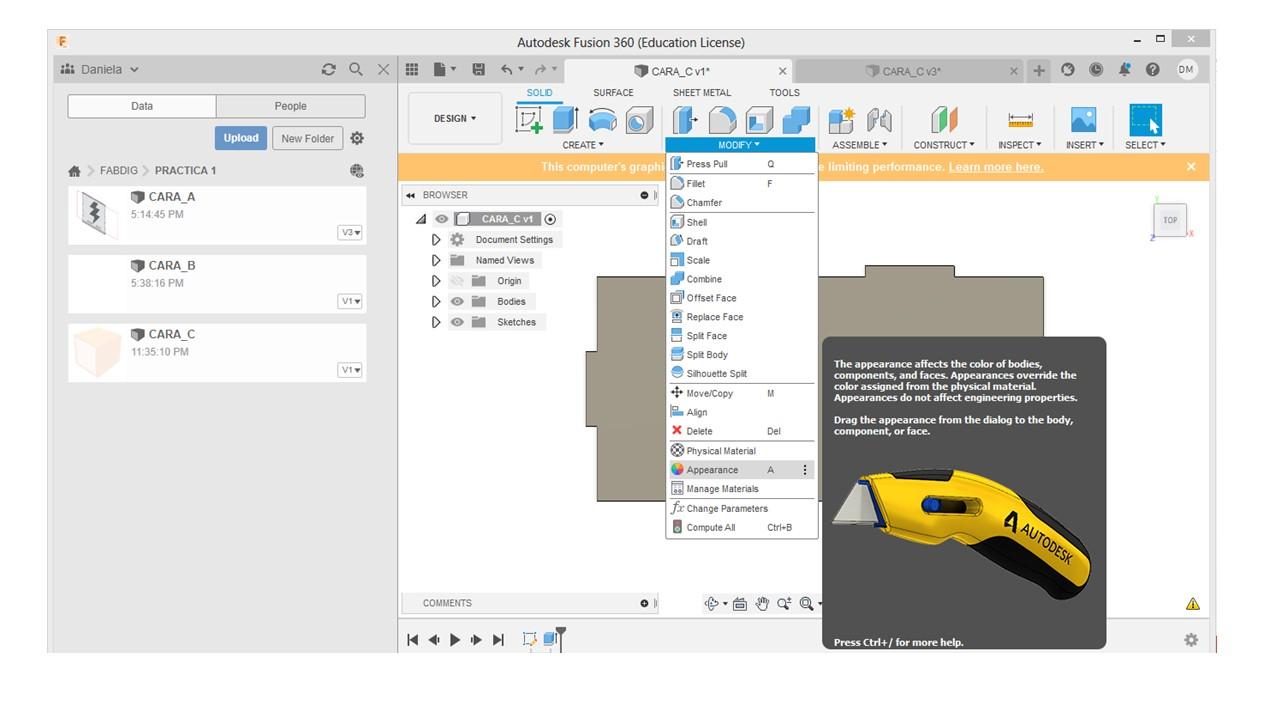
Task: Click the Pan hand icon
Action: pos(762,603)
